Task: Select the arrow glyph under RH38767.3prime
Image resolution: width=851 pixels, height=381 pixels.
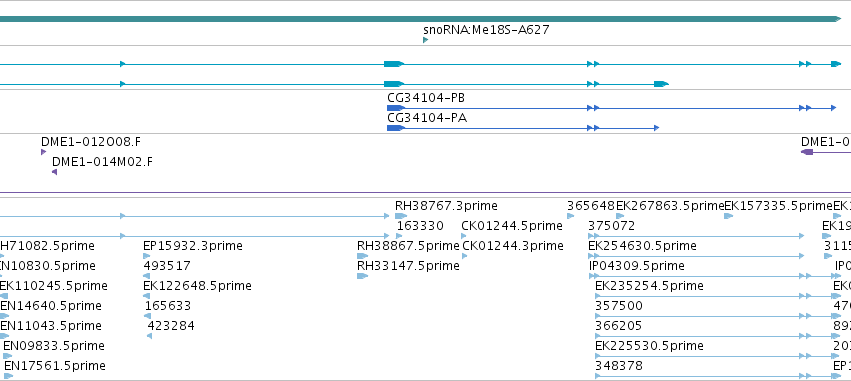Action: click(x=401, y=216)
